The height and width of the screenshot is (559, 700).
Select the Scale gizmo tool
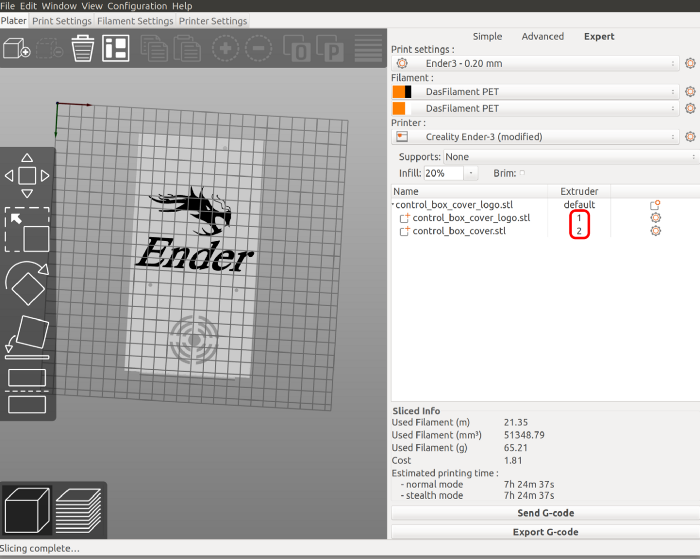27,230
